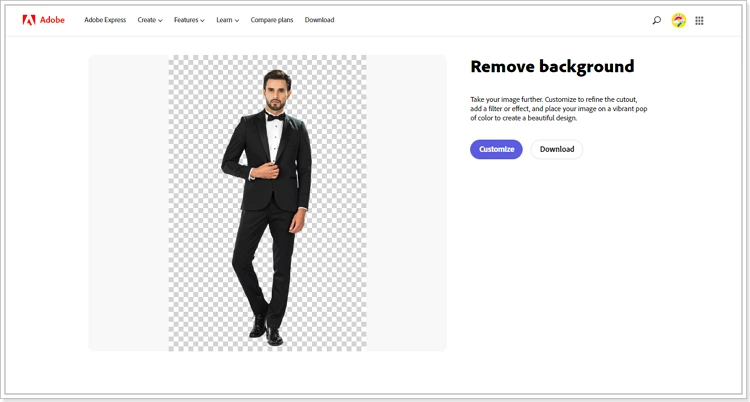Click the Remove background heading
750x402 pixels.
tap(552, 67)
